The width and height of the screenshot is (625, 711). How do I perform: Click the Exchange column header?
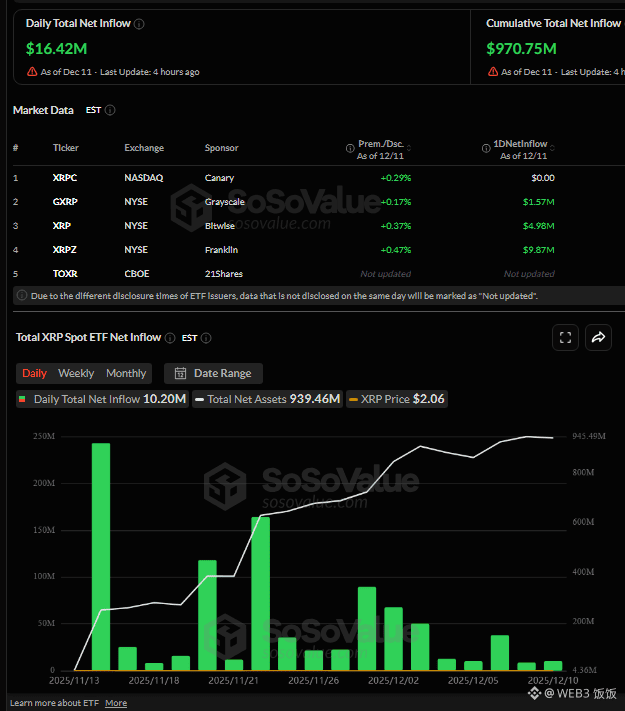click(144, 148)
